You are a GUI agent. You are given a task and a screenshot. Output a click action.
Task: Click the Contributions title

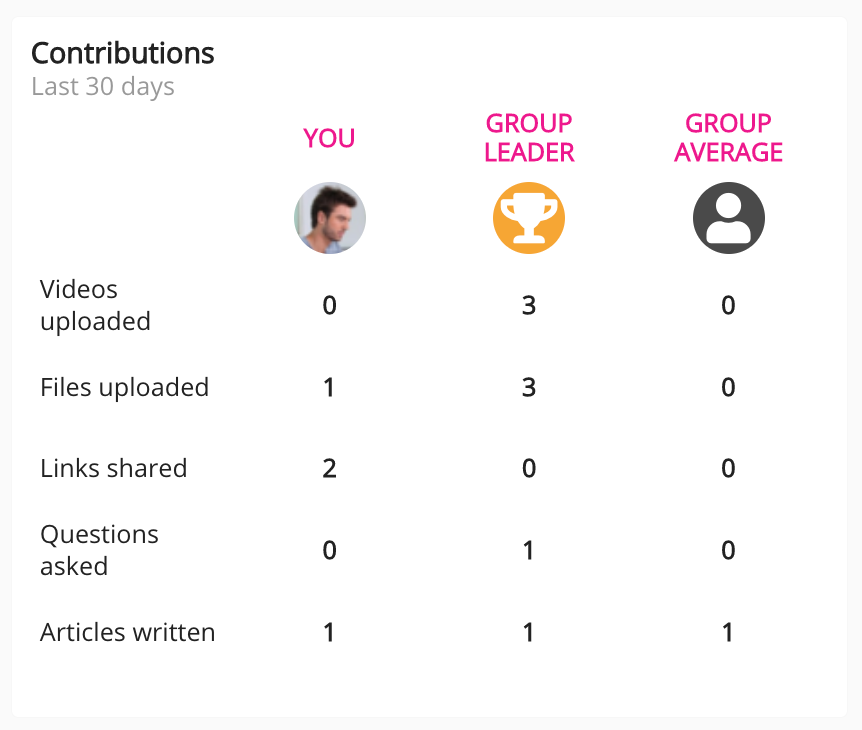123,52
